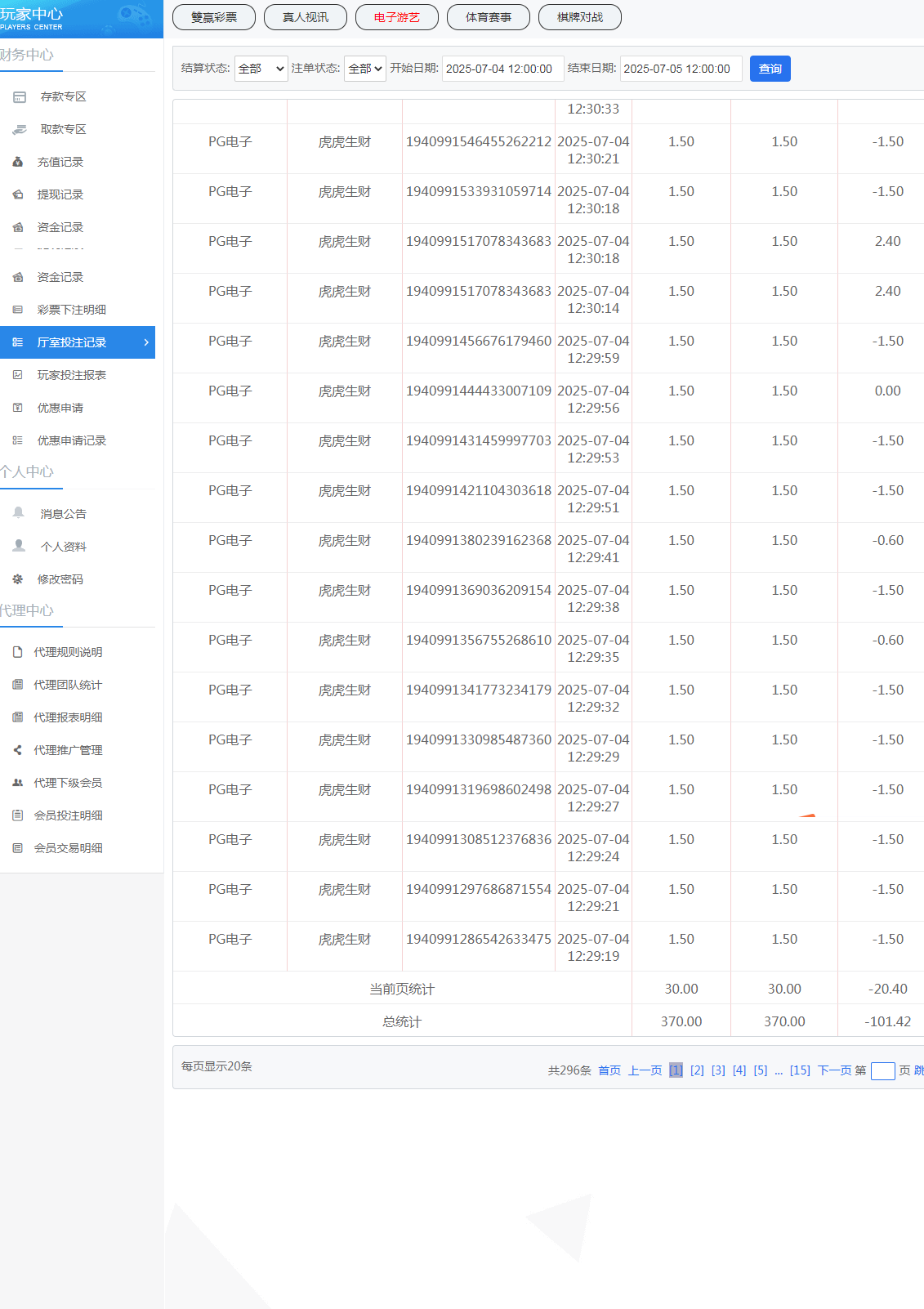Switch to the 体育赛事 tab
The width and height of the screenshot is (924, 1309).
[x=489, y=17]
